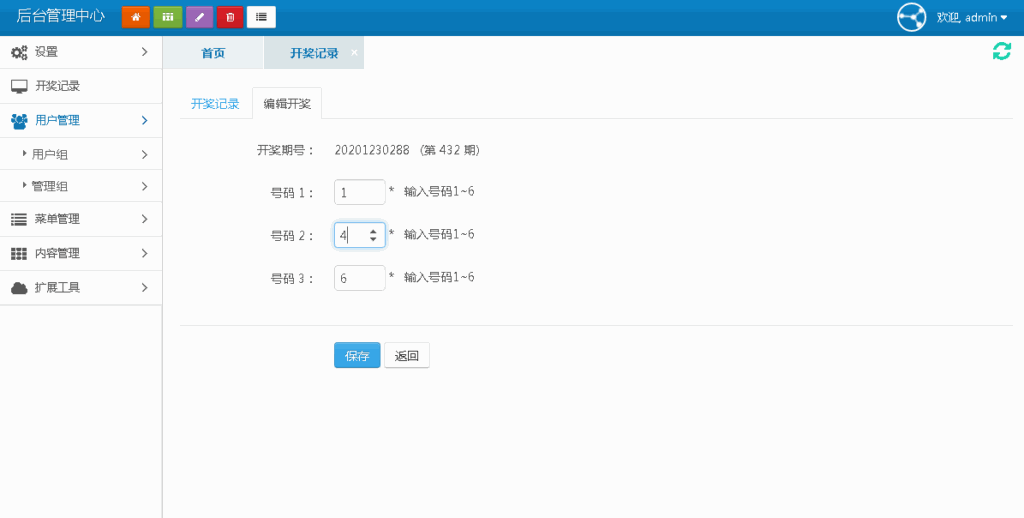Image resolution: width=1024 pixels, height=518 pixels.
Task: Click the monitor icon beside 开奖记录
Action: tap(20, 86)
